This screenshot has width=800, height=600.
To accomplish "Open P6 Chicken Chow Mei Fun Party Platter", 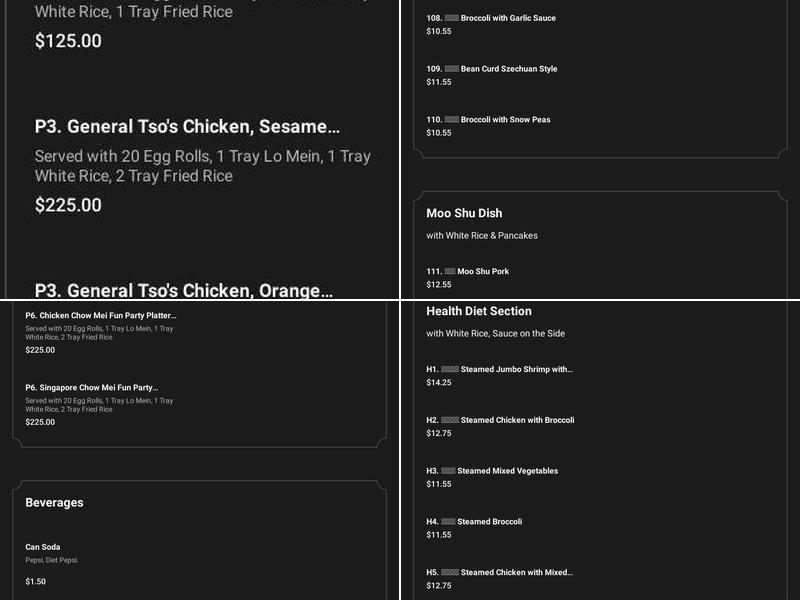I will coord(101,315).
